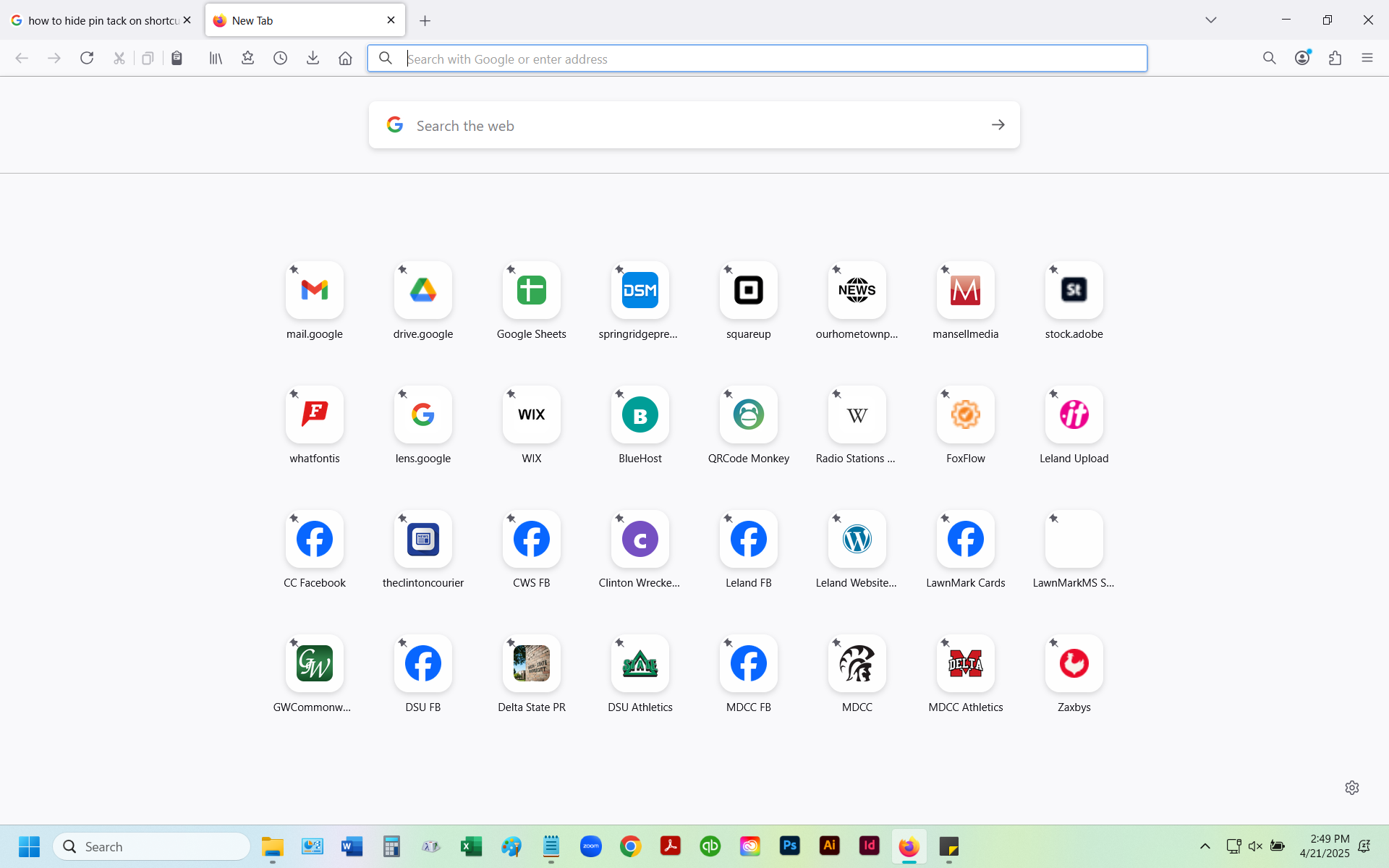This screenshot has height=868, width=1389.
Task: Open the CWS FB shortcut
Action: [x=532, y=539]
